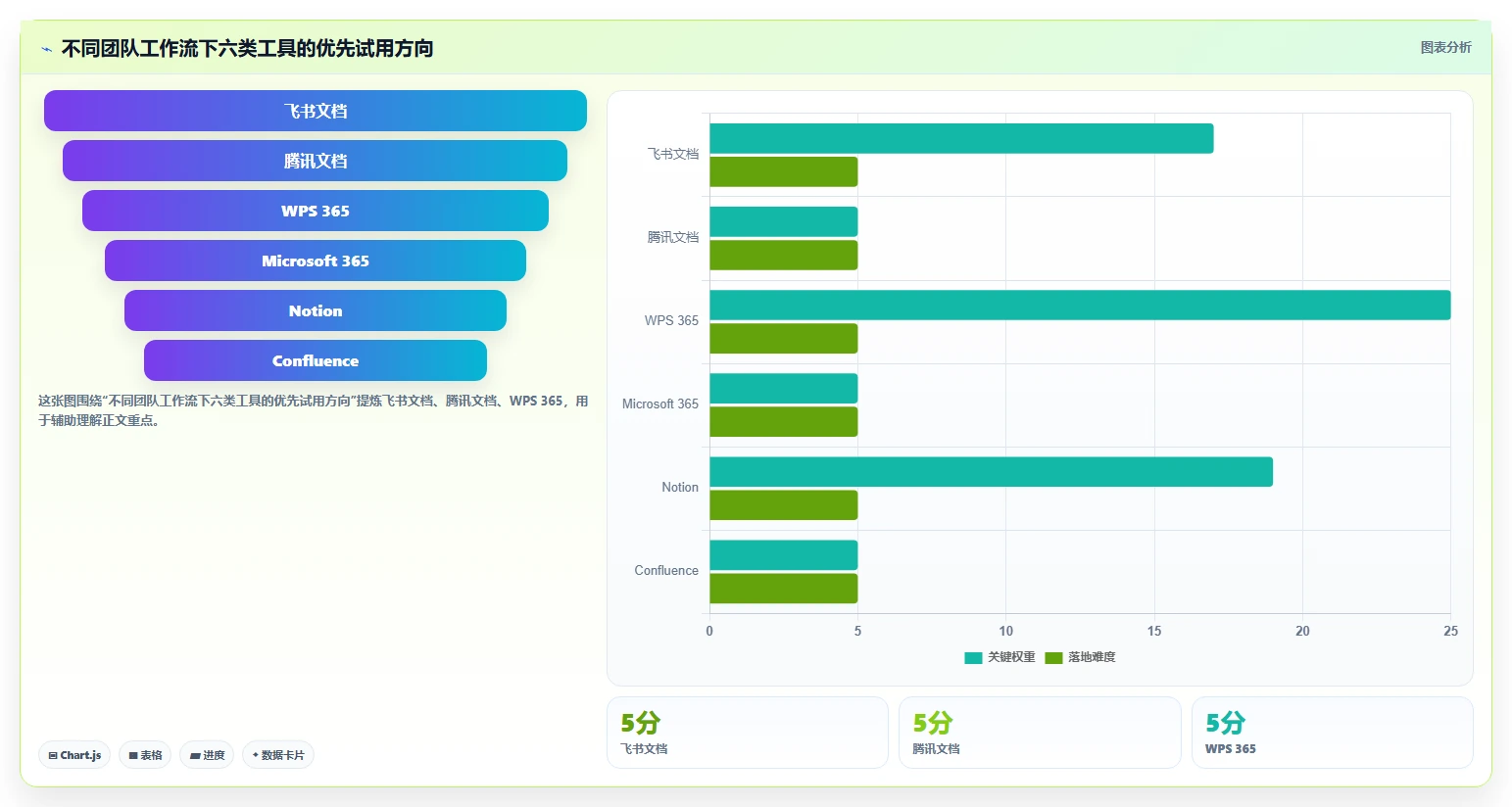Click the x-axis tick label 20
Screen dimensions: 1512x807
click(1302, 631)
